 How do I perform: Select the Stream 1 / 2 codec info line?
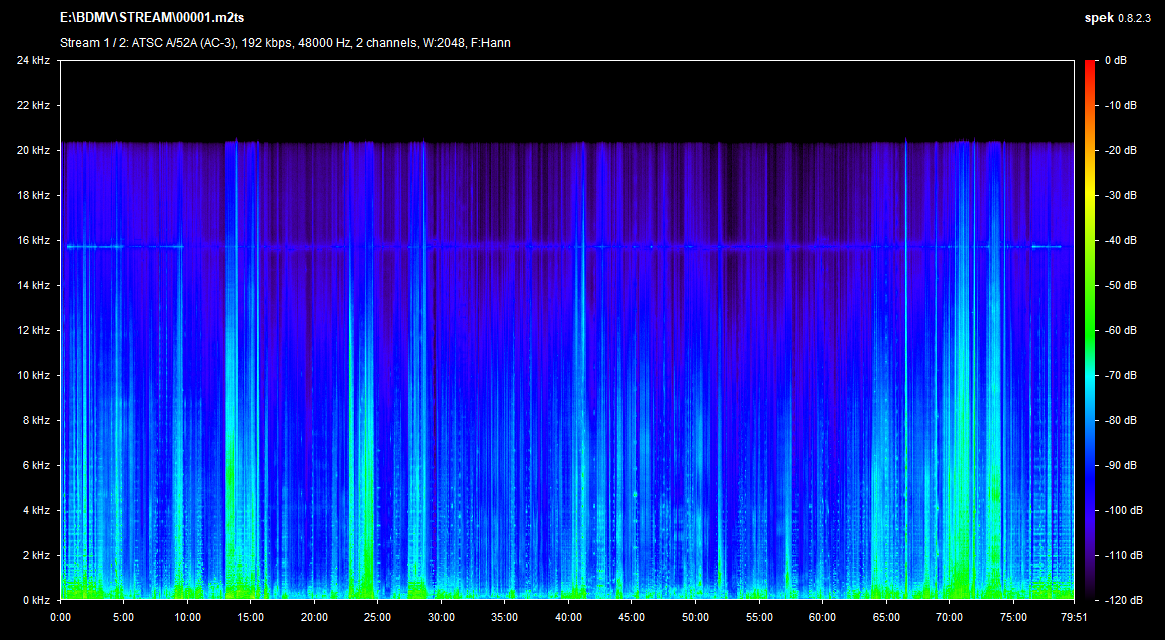click(x=285, y=43)
